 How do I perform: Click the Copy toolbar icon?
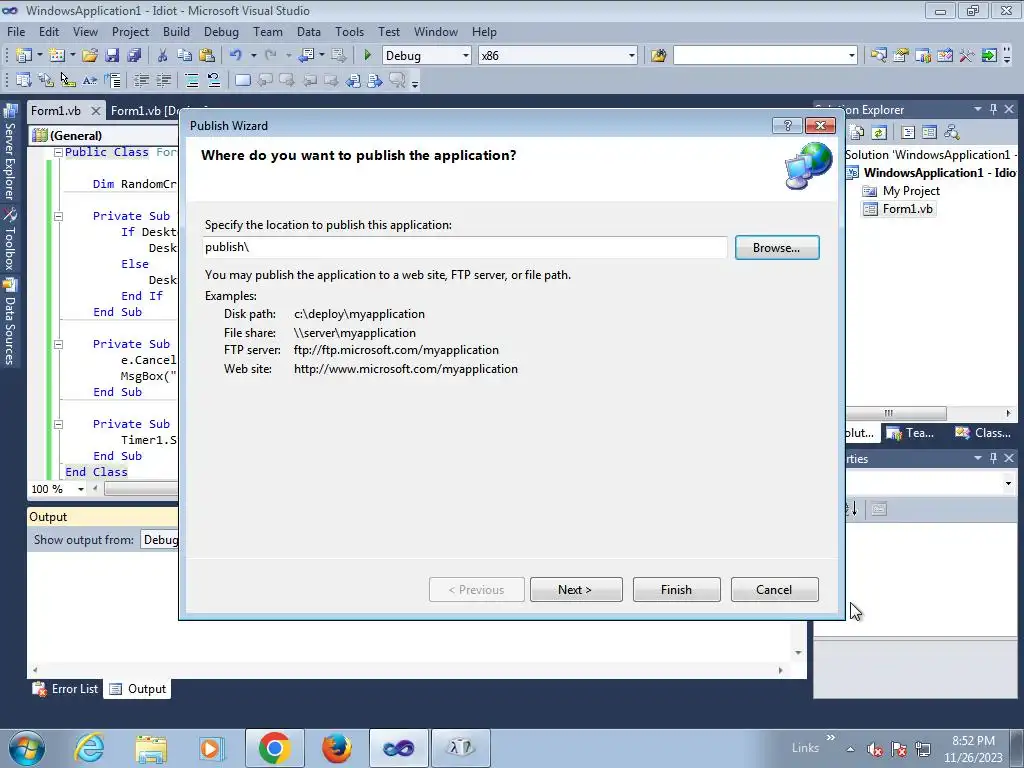click(185, 56)
